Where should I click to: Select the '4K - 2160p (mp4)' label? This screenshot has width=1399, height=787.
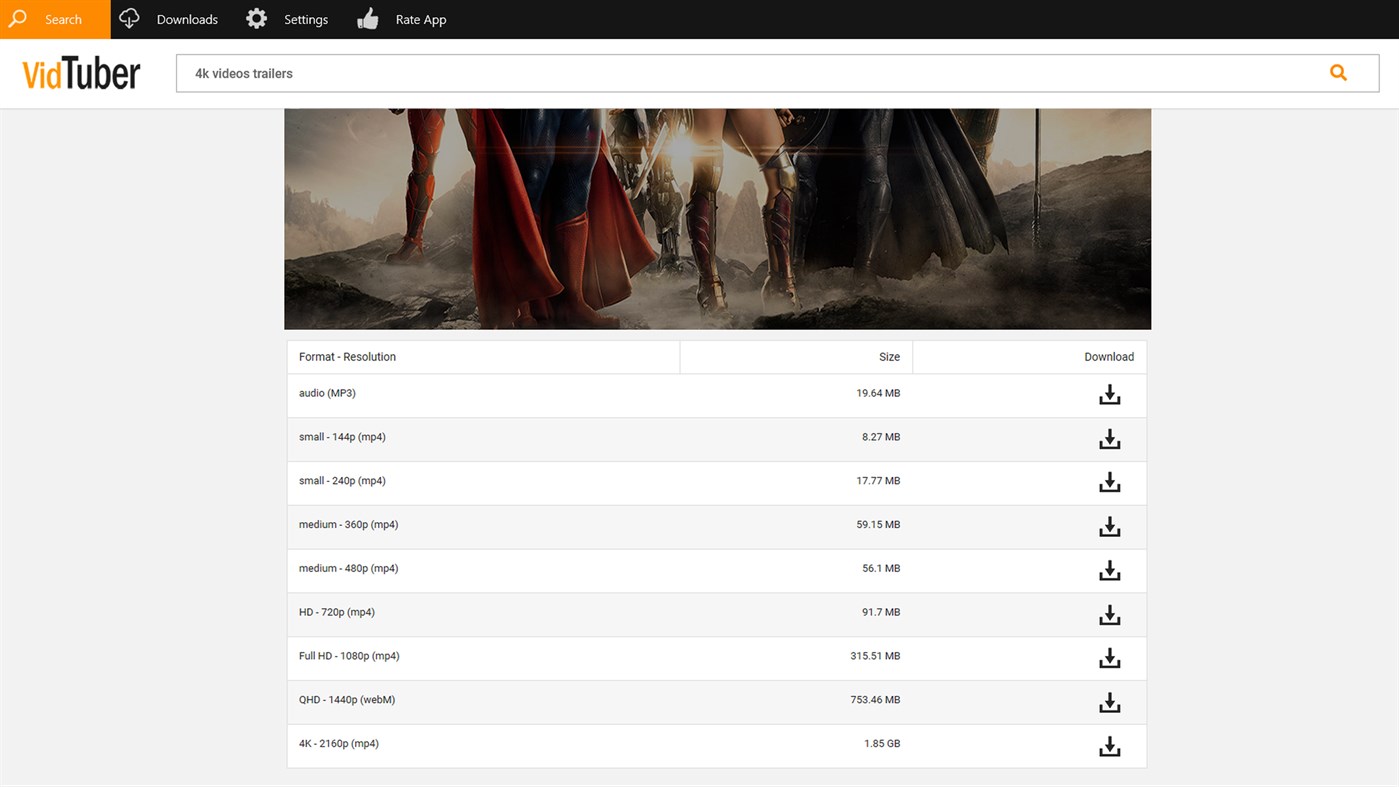click(x=339, y=744)
